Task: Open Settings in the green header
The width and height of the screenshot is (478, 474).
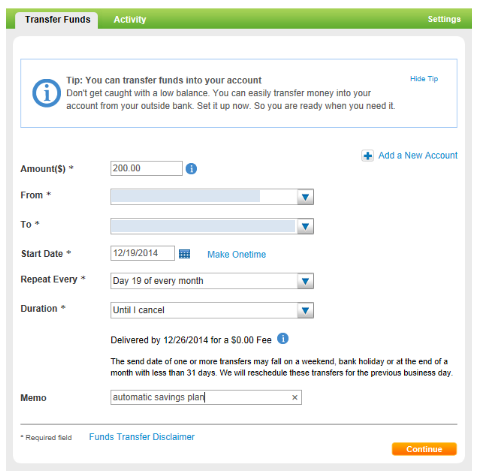Action: click(x=444, y=19)
